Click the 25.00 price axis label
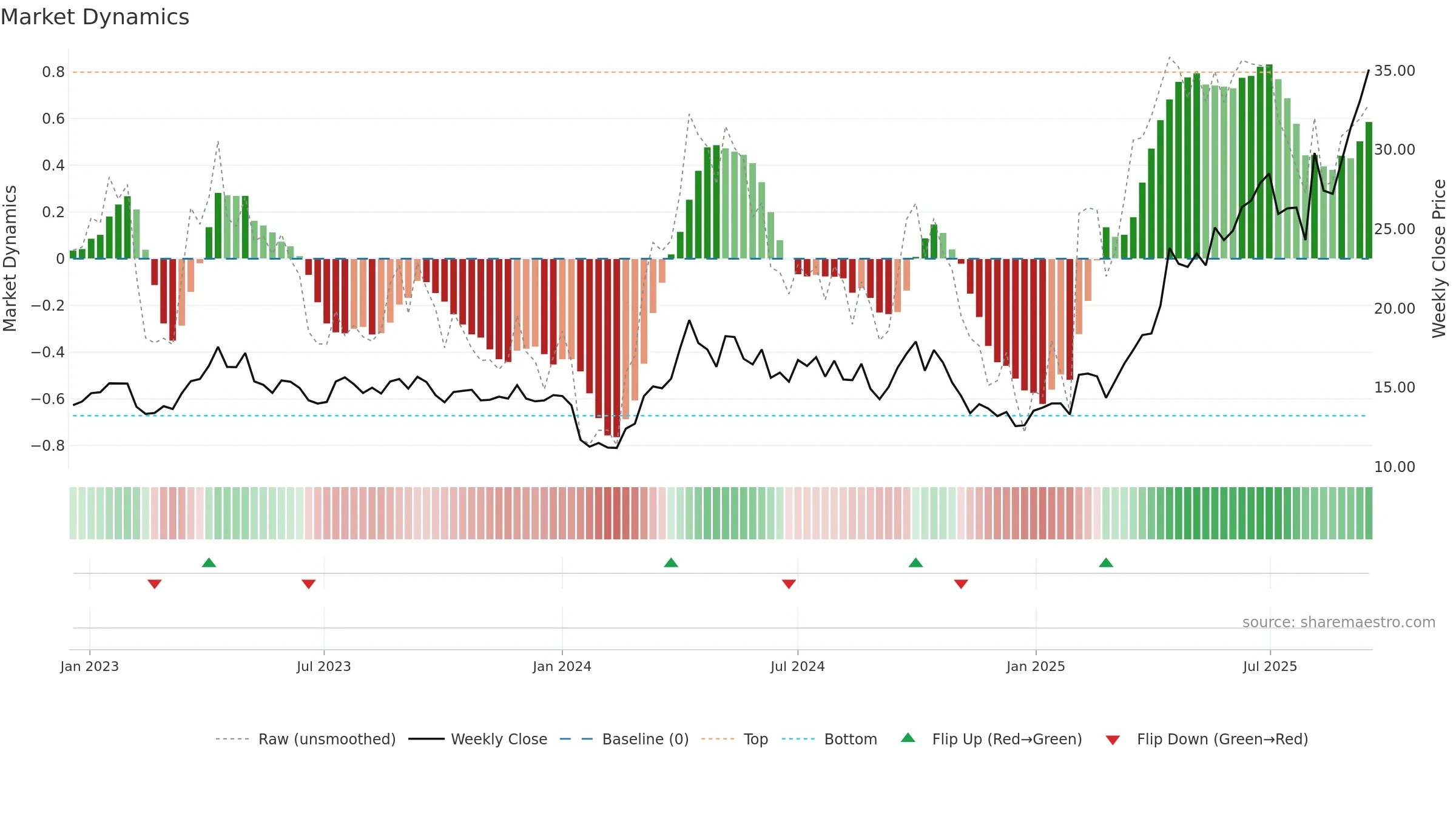 1395,229
